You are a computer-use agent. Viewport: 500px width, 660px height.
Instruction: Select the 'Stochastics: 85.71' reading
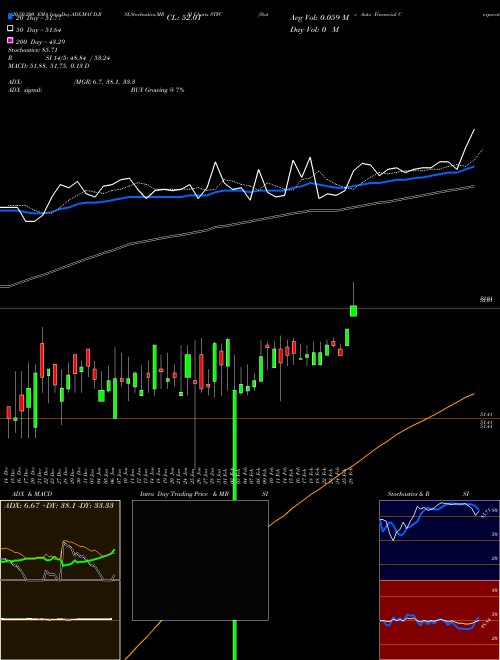(x=33, y=50)
